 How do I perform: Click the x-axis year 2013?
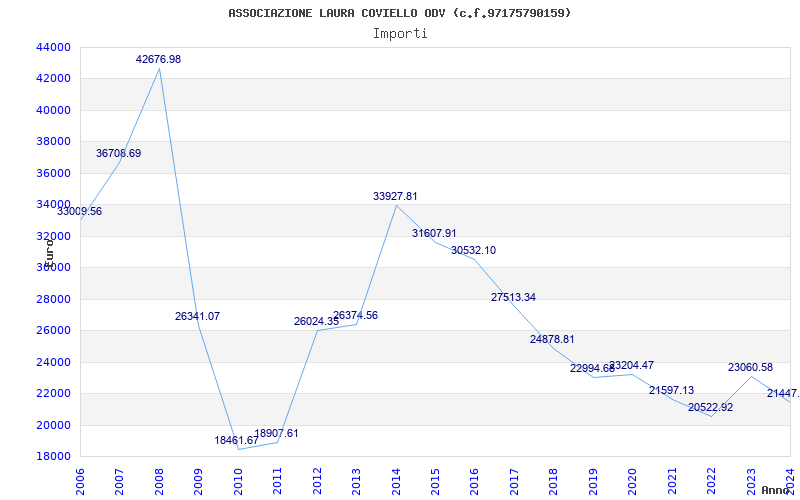[x=356, y=482]
